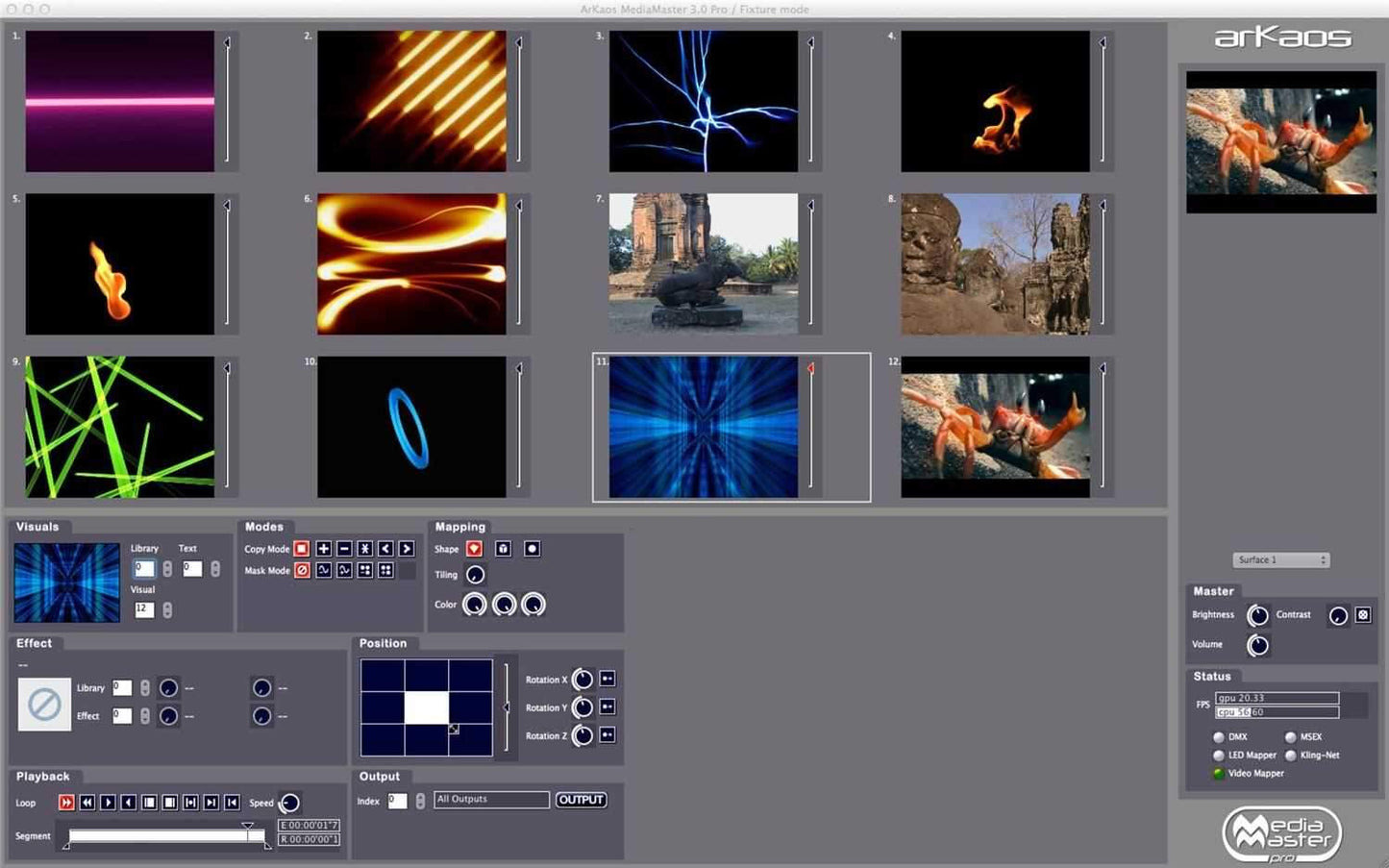Select the cube Shape icon in Mapping
This screenshot has height=868, width=1389.
tap(503, 549)
